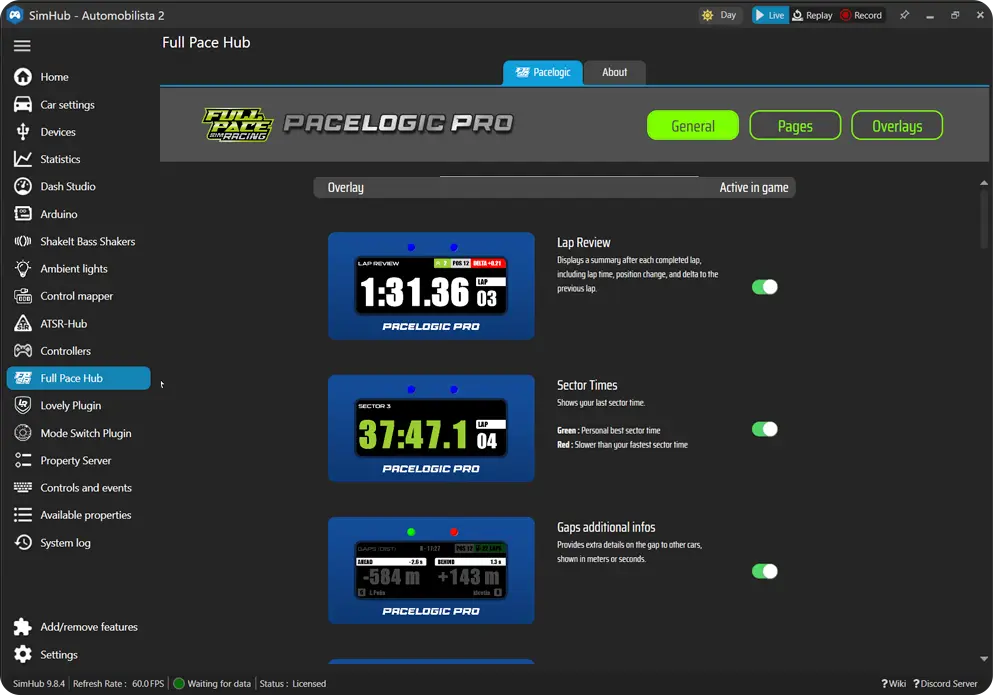This screenshot has height=695, width=993.
Task: Open Controllers gamepad icon
Action: click(x=23, y=350)
